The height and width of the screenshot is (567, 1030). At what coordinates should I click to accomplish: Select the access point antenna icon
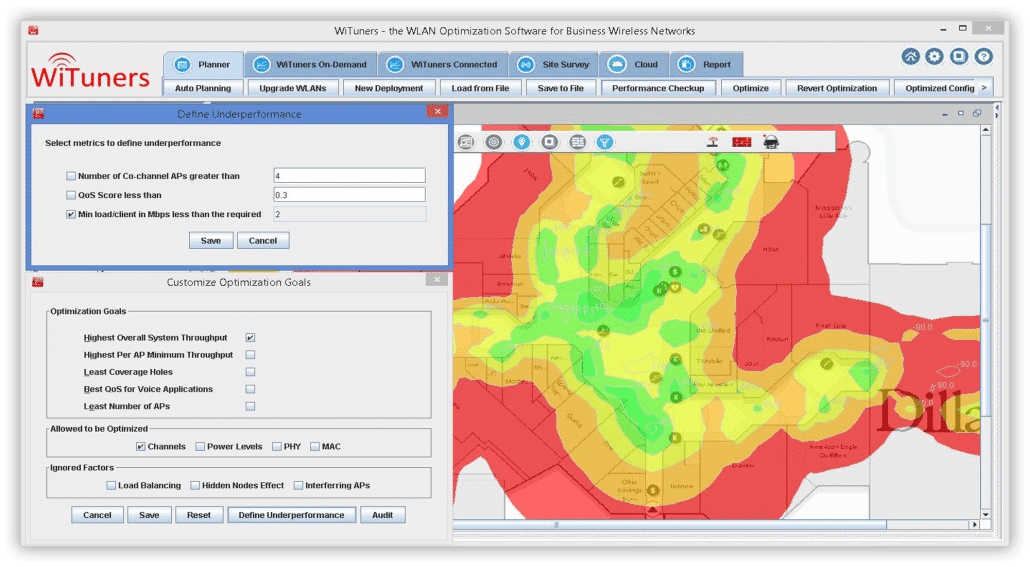tap(712, 142)
